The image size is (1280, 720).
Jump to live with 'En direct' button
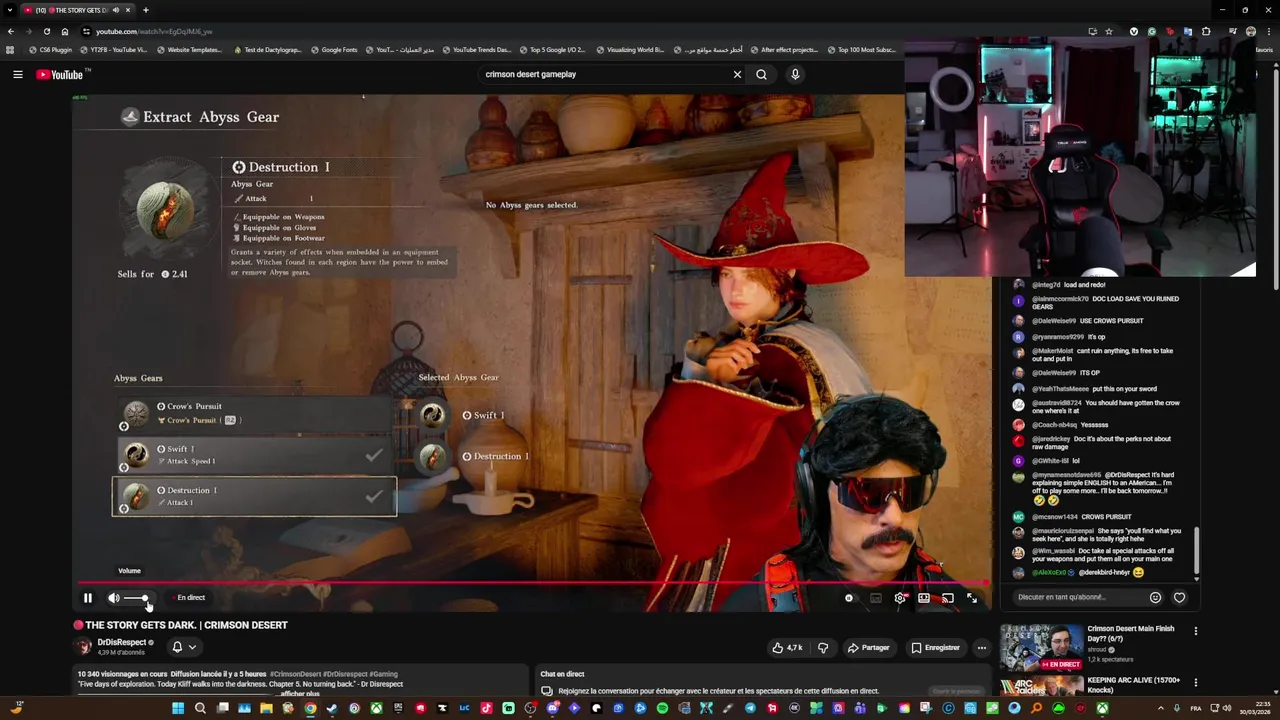point(187,598)
